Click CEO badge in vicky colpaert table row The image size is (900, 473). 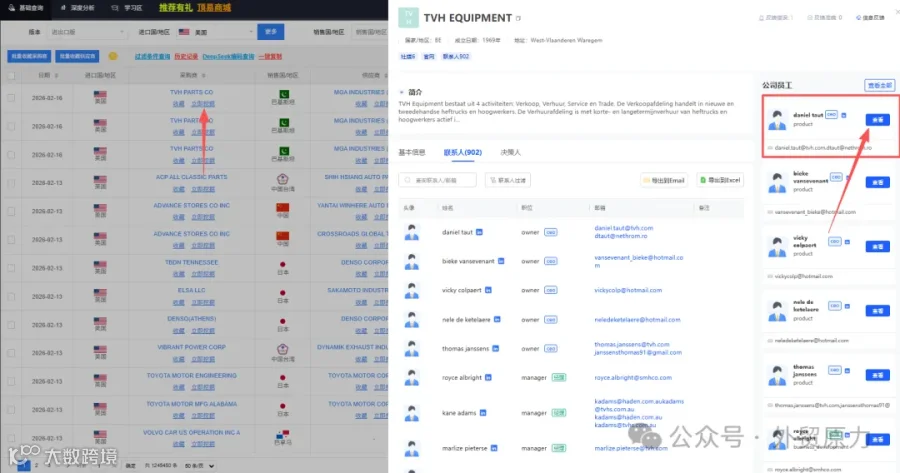tap(550, 290)
